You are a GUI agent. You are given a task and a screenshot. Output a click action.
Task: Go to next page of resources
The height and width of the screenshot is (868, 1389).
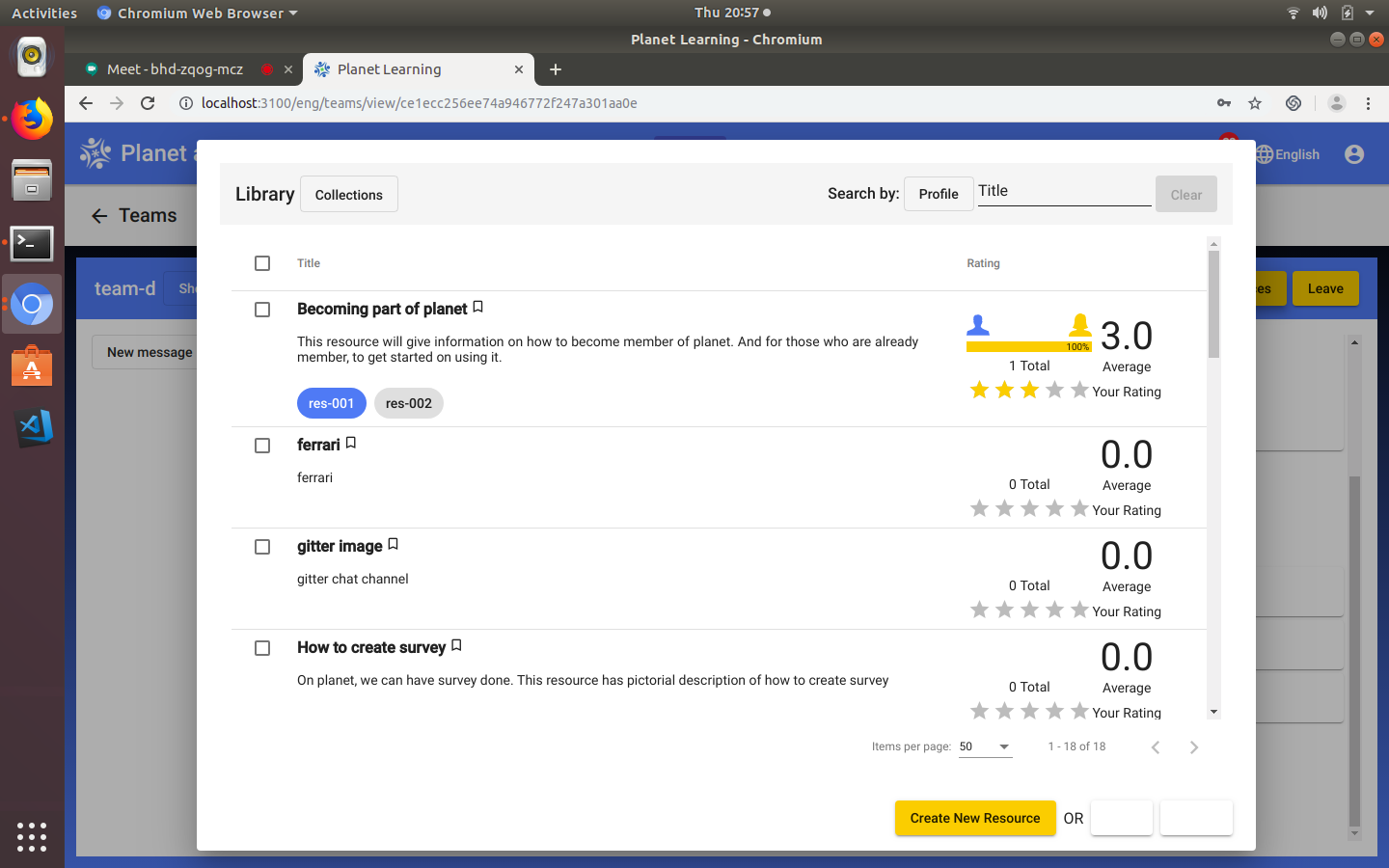[1194, 747]
